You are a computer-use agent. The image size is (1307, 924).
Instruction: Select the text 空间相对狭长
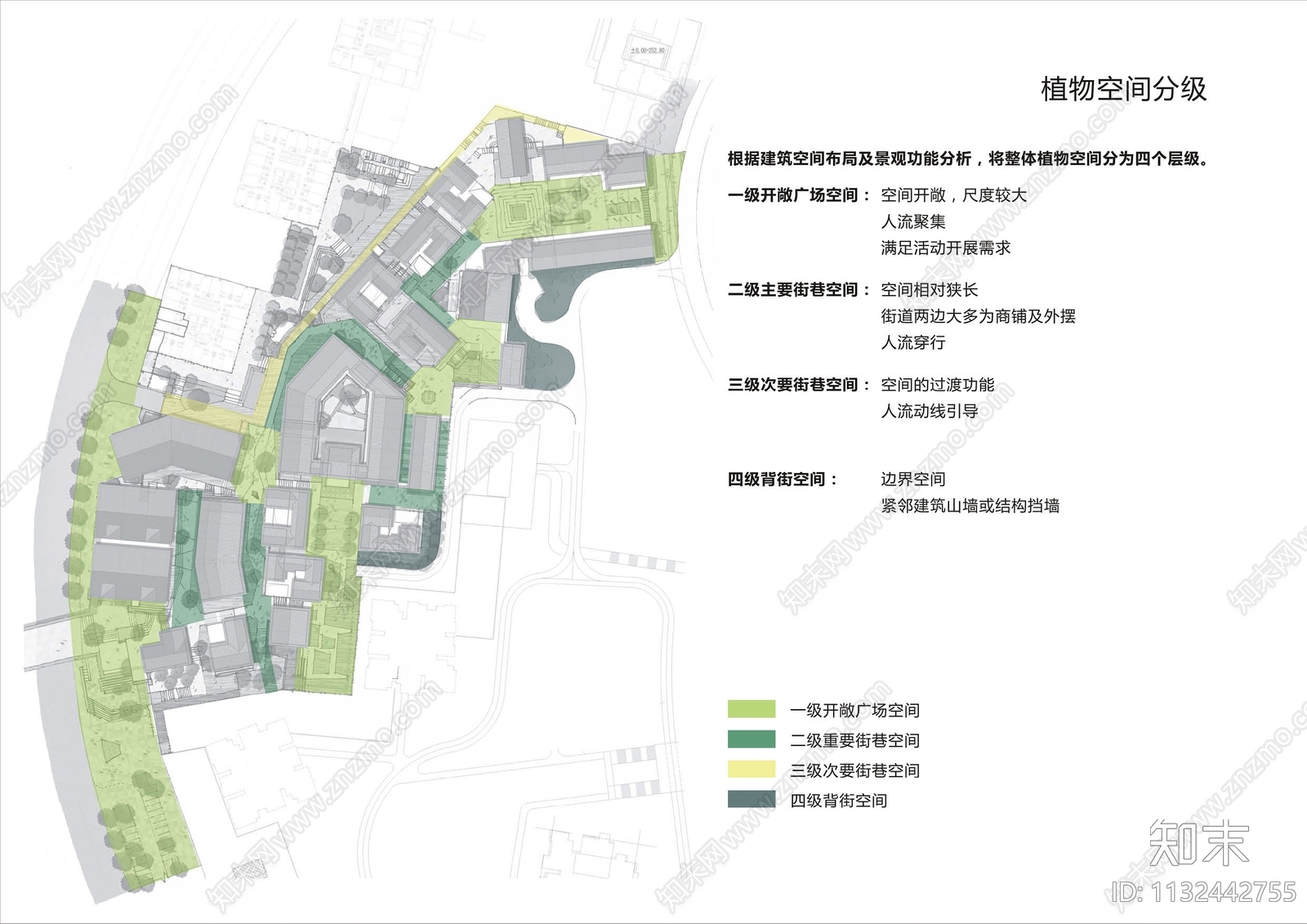930,290
